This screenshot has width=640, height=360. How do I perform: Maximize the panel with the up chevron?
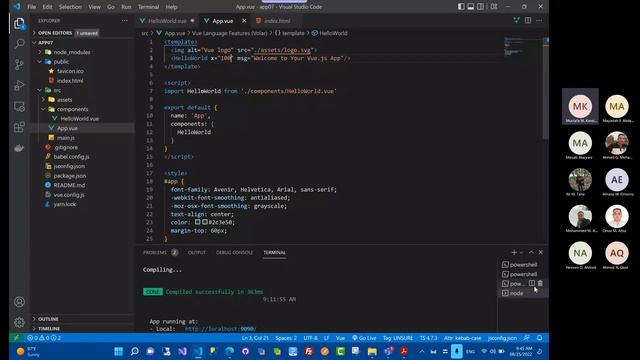(x=531, y=252)
